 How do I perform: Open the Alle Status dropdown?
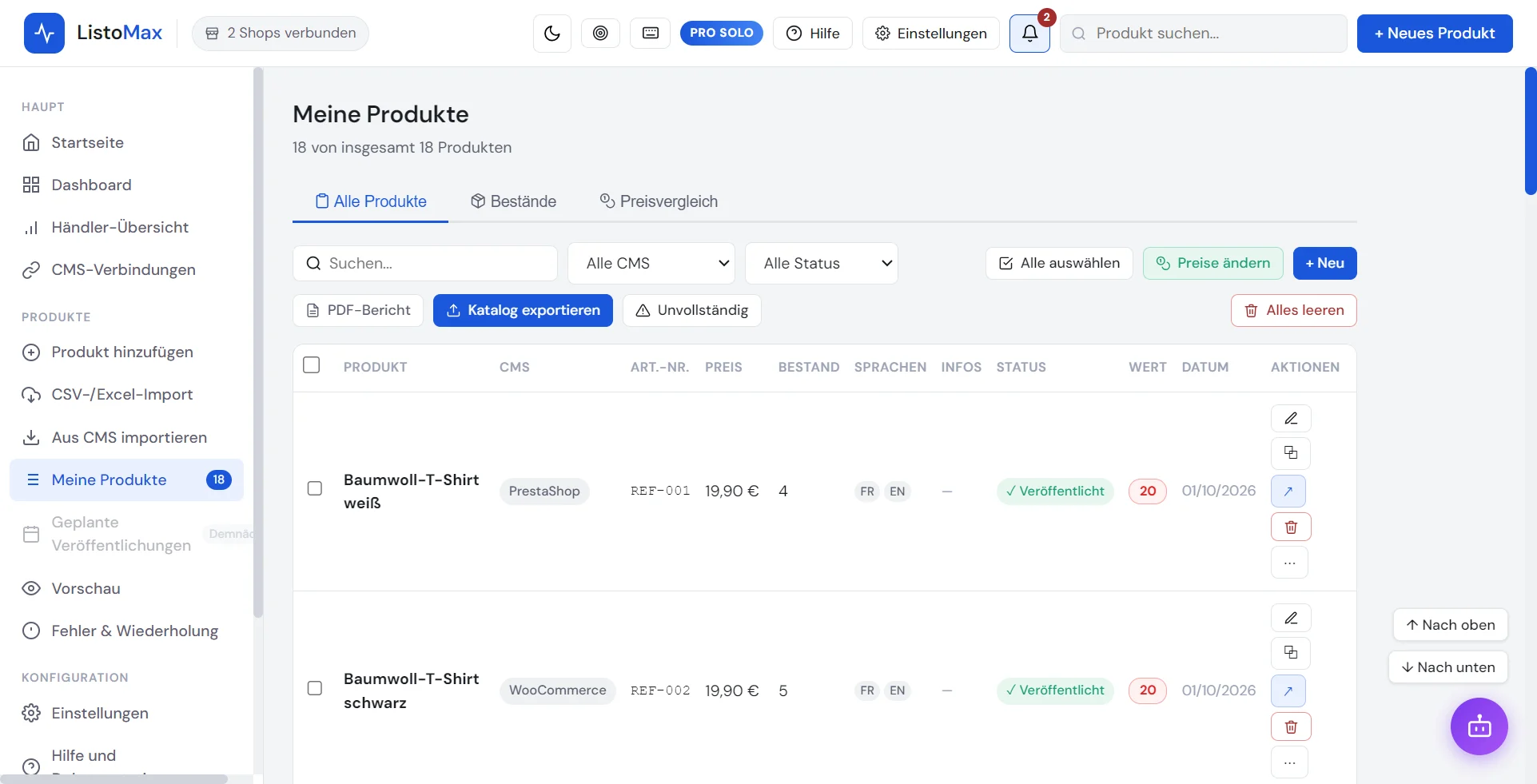[x=822, y=264]
